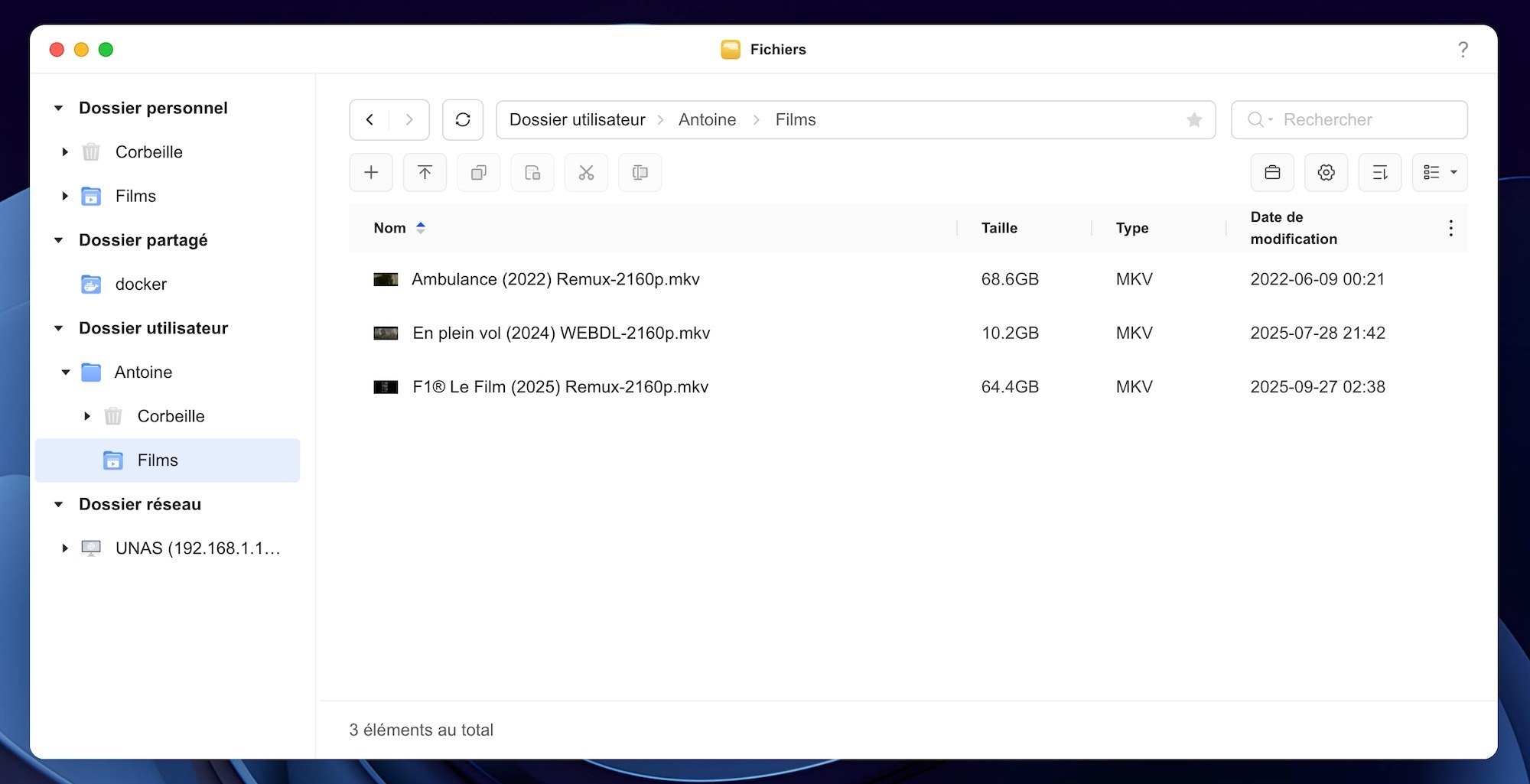Collapse the Dossier personnel section
Viewport: 1530px width, 784px height.
click(59, 109)
